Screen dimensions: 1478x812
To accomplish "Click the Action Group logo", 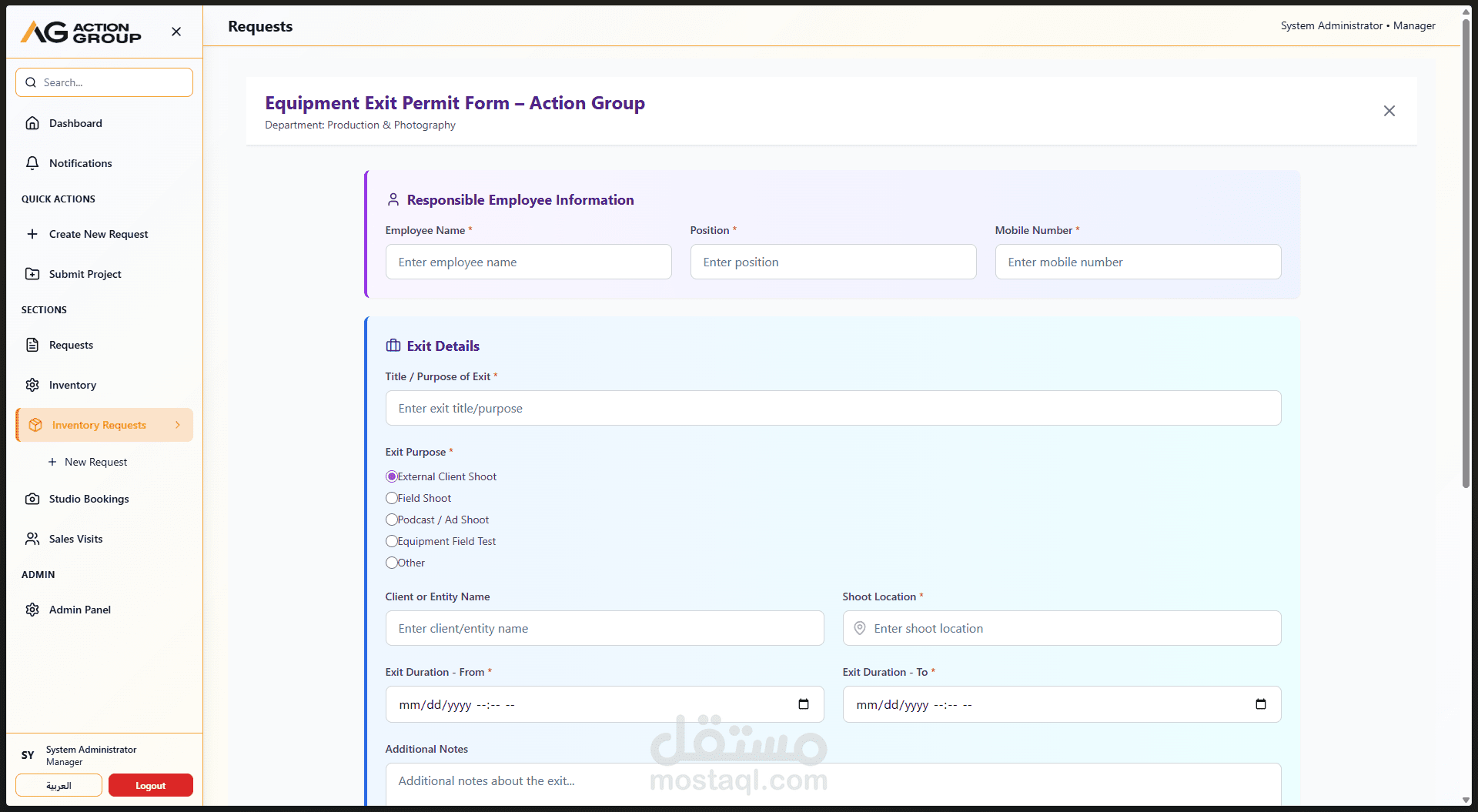I will (x=81, y=32).
